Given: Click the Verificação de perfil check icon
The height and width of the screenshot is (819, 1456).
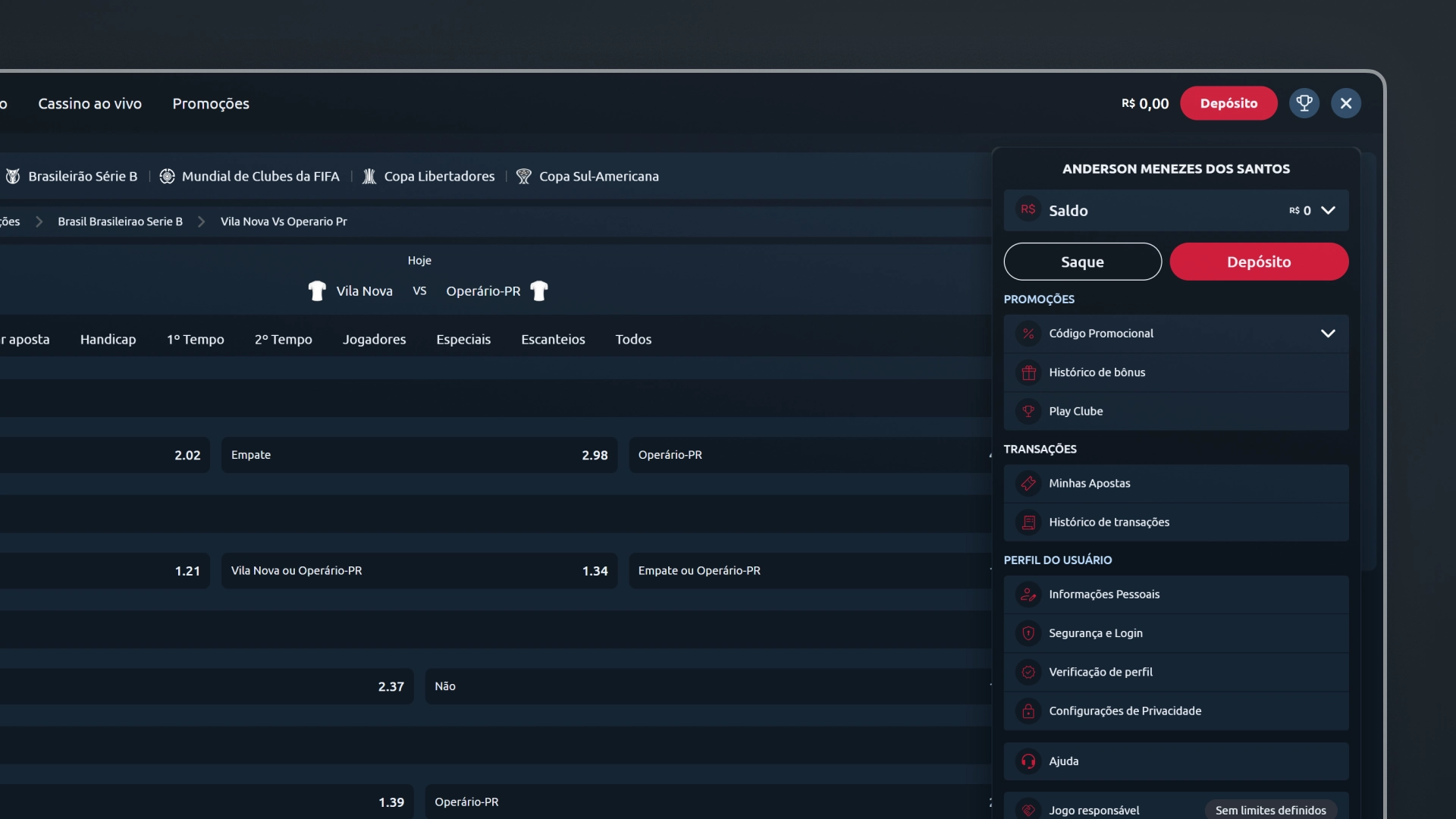Looking at the screenshot, I should [x=1028, y=672].
